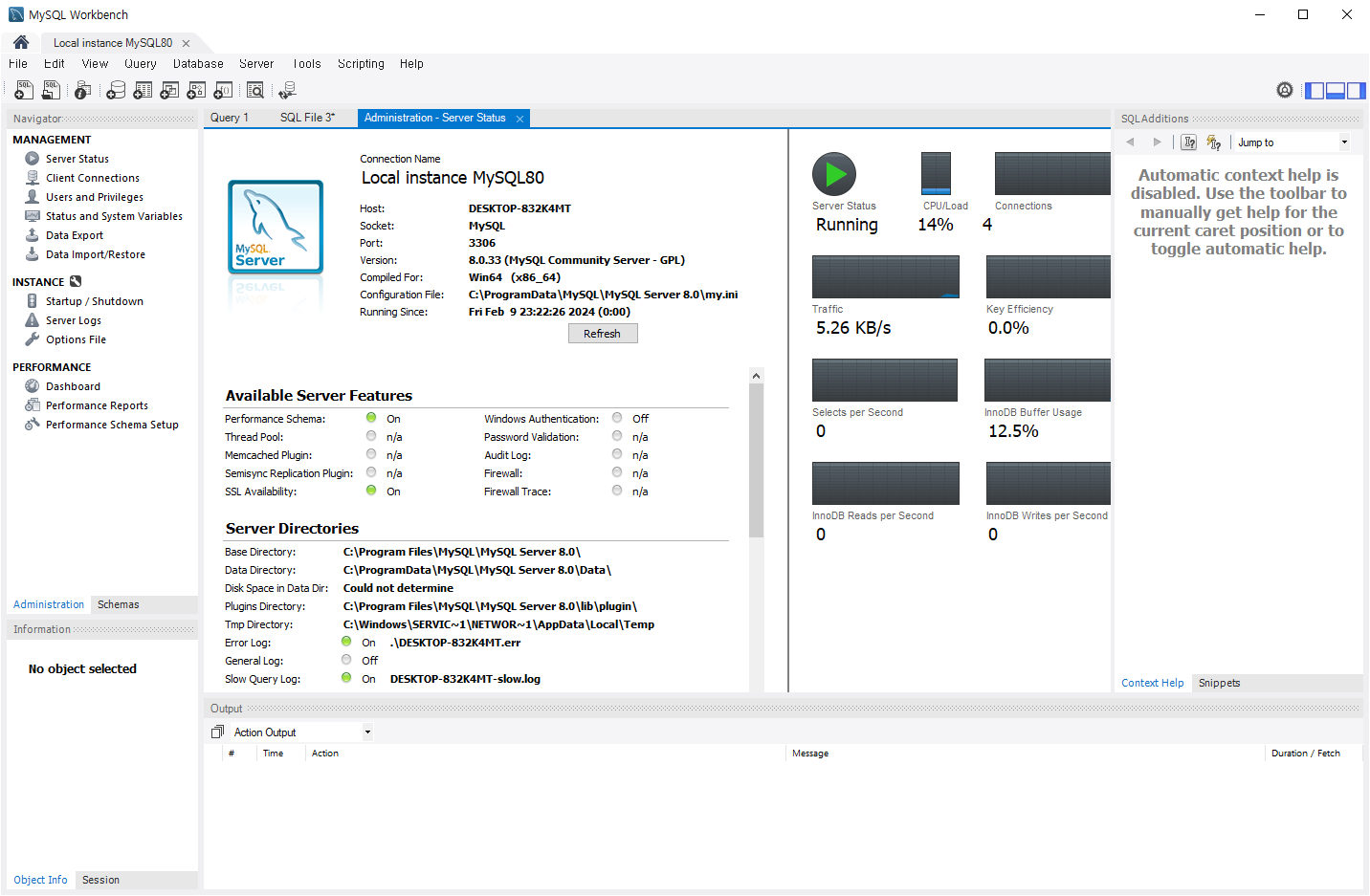Open Server Status in Navigator
This screenshot has height=896, width=1370.
77,159
